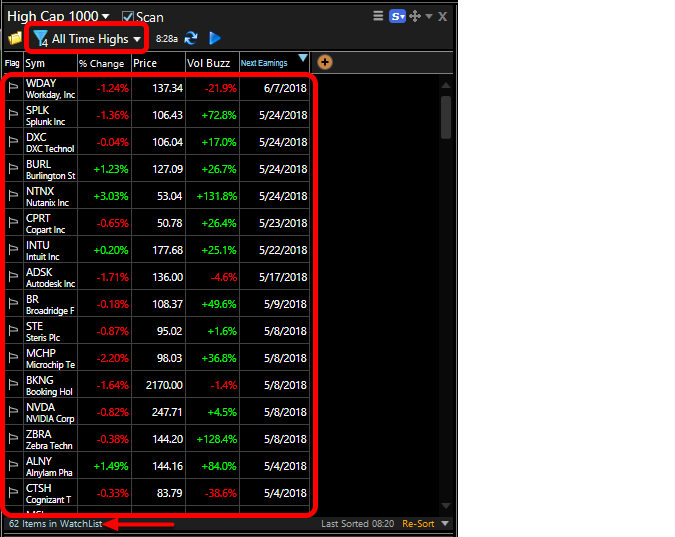Flag the BR Broadridge row
This screenshot has width=675, height=537.
click(13, 304)
